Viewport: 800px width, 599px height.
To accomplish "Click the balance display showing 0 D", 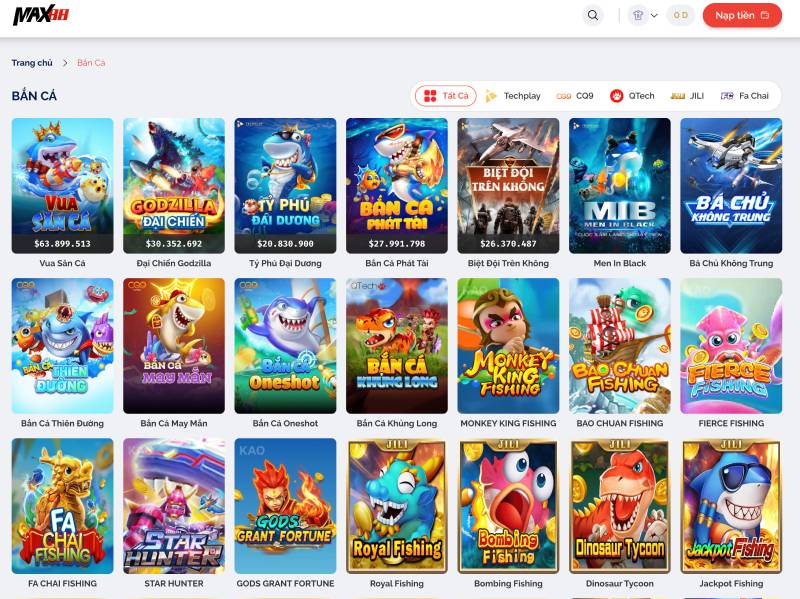I will (680, 15).
